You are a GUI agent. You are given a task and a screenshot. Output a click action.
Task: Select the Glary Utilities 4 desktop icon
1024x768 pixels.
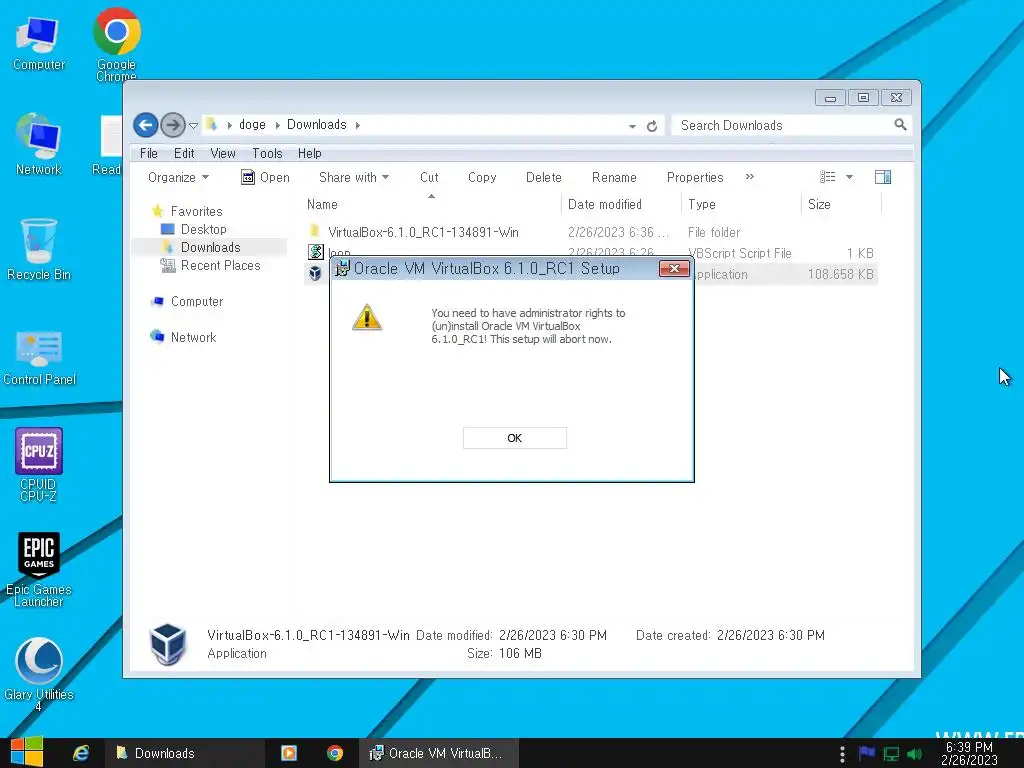point(39,674)
